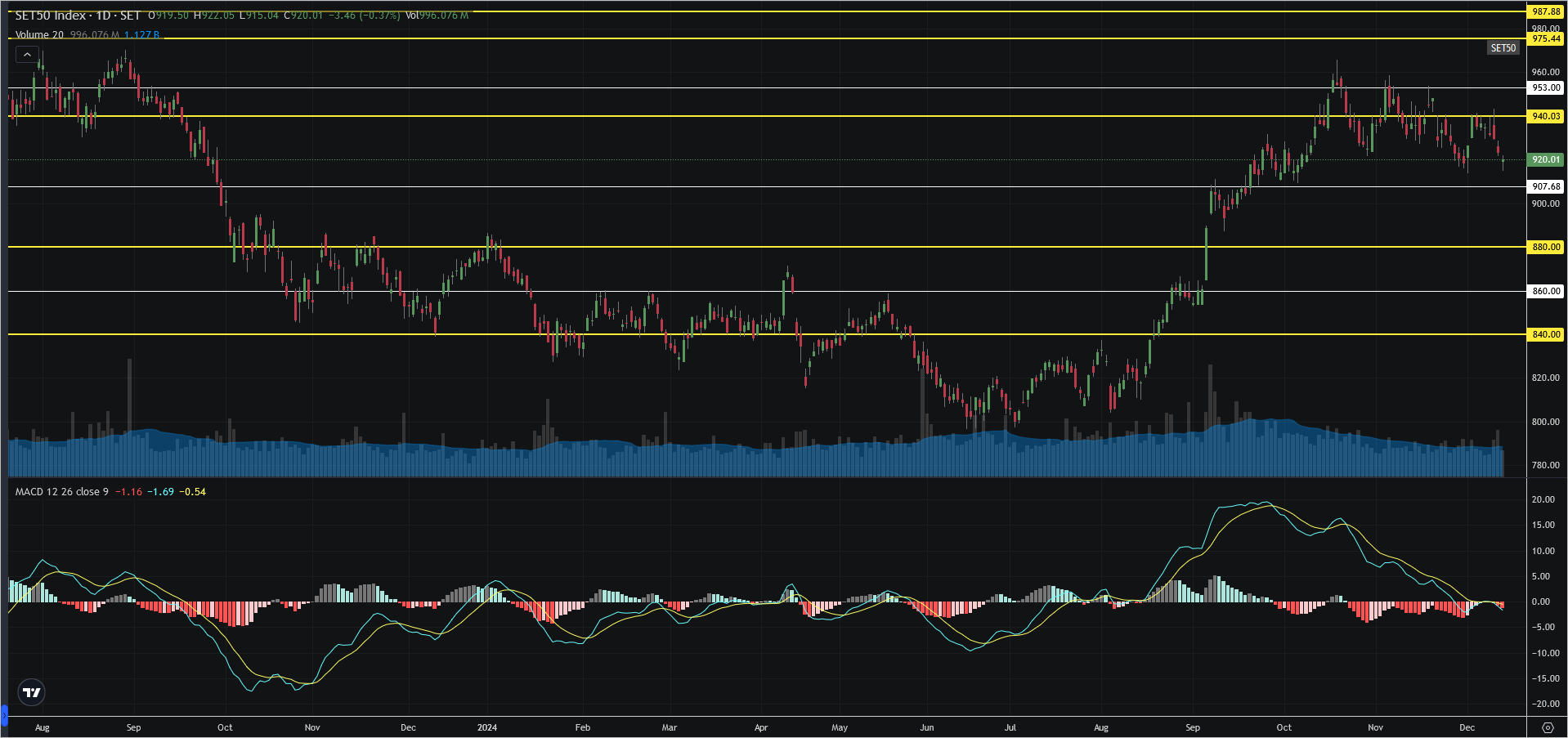Click the 20.00 MACD scale label
1568x738 pixels.
pyautogui.click(x=1543, y=499)
